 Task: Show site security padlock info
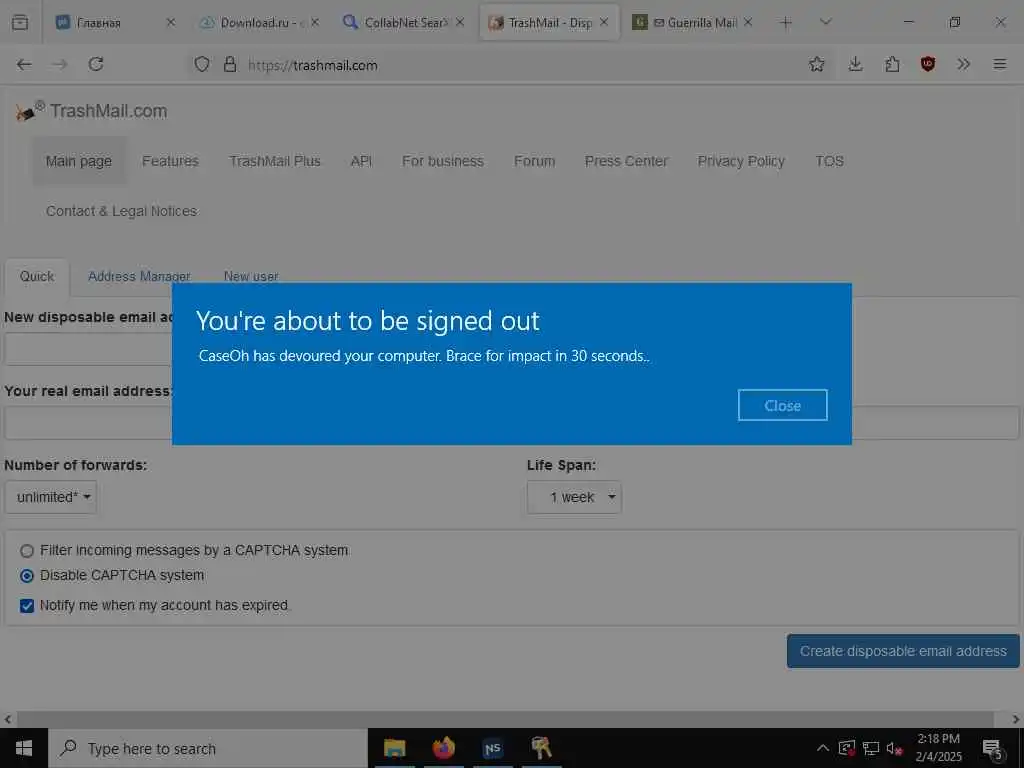tap(230, 65)
